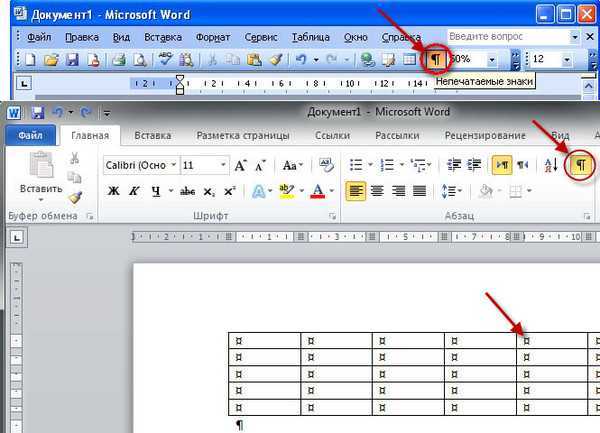
Task: Switch to Разметка страницы ribbon tab
Action: tap(243, 135)
